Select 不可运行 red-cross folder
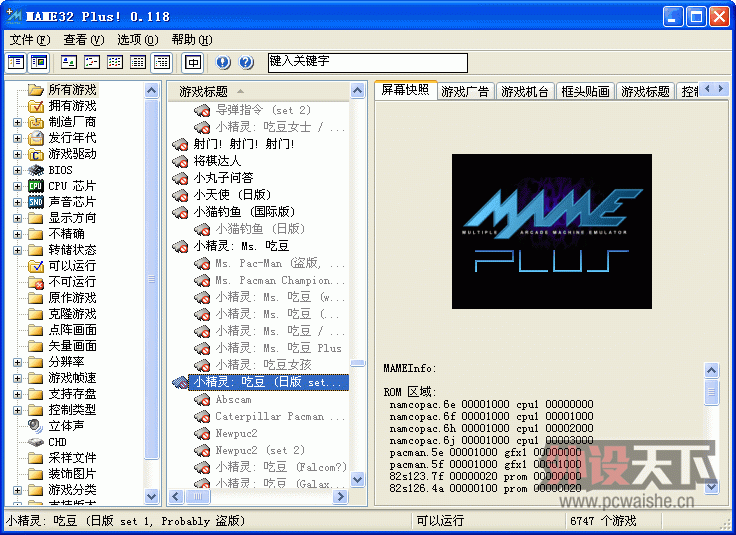 click(x=36, y=282)
